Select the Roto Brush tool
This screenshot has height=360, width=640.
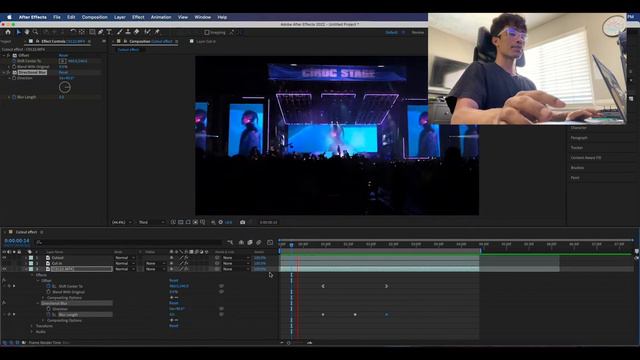(147, 32)
